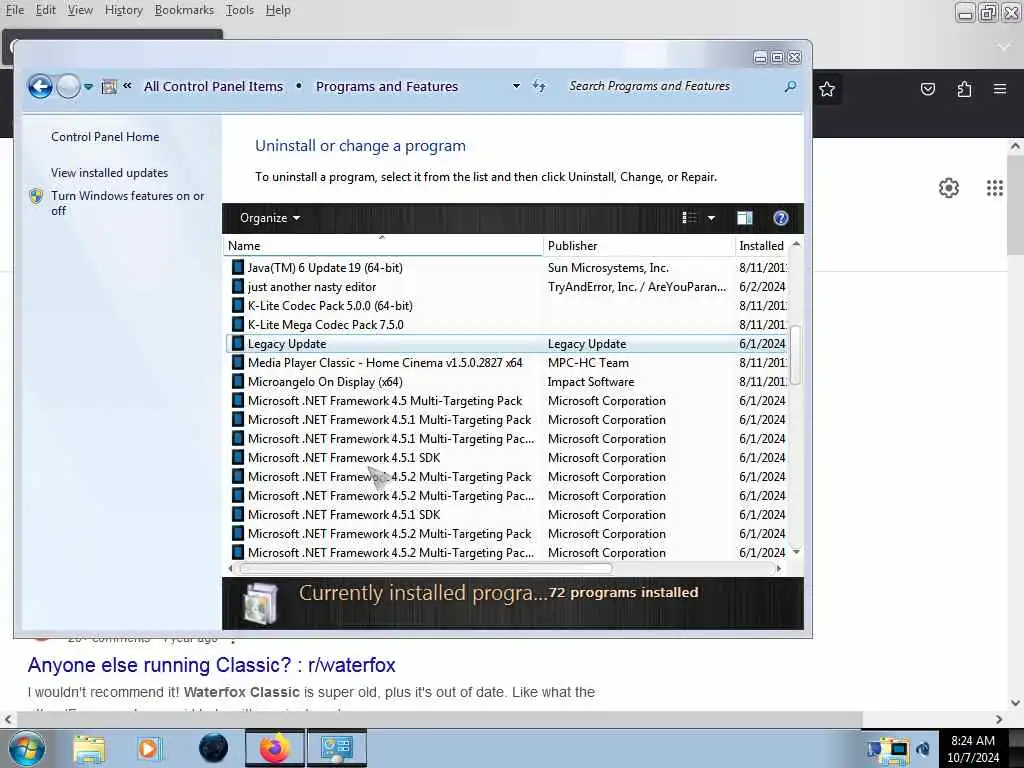Select K-Lite Codec Pack 5.0.0 (64-bit)
This screenshot has height=768, width=1024.
pyautogui.click(x=330, y=306)
